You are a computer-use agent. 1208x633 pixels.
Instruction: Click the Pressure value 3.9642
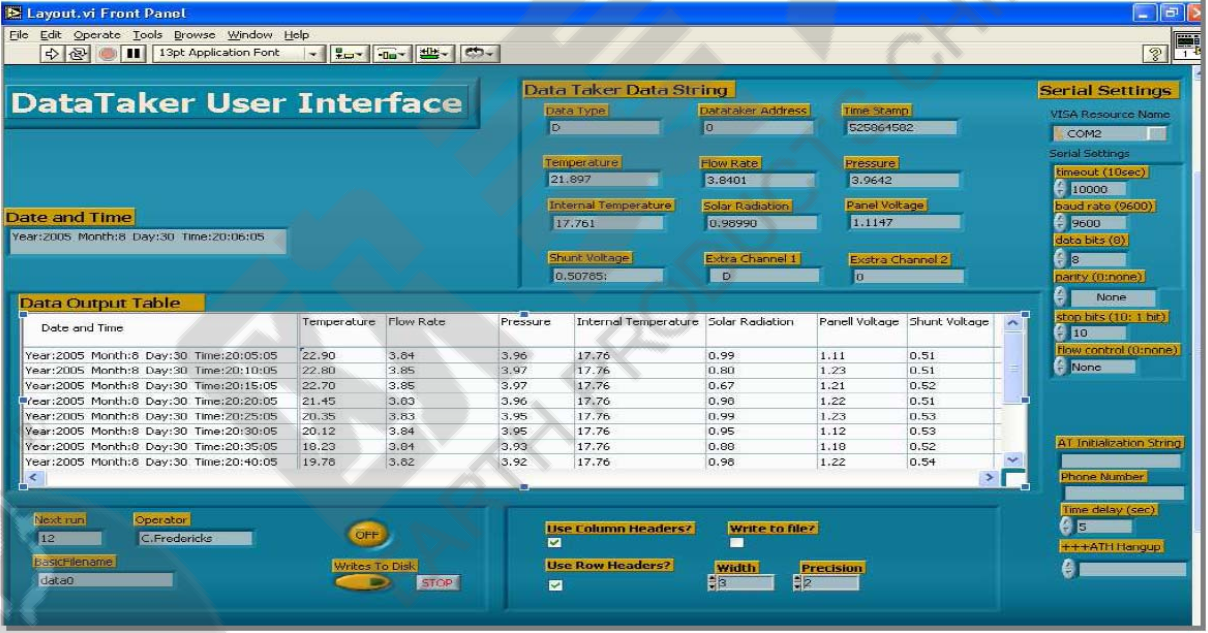coord(904,180)
